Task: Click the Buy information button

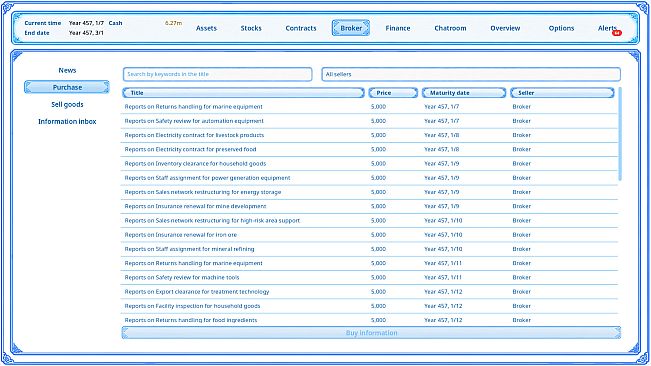Action: coord(371,333)
